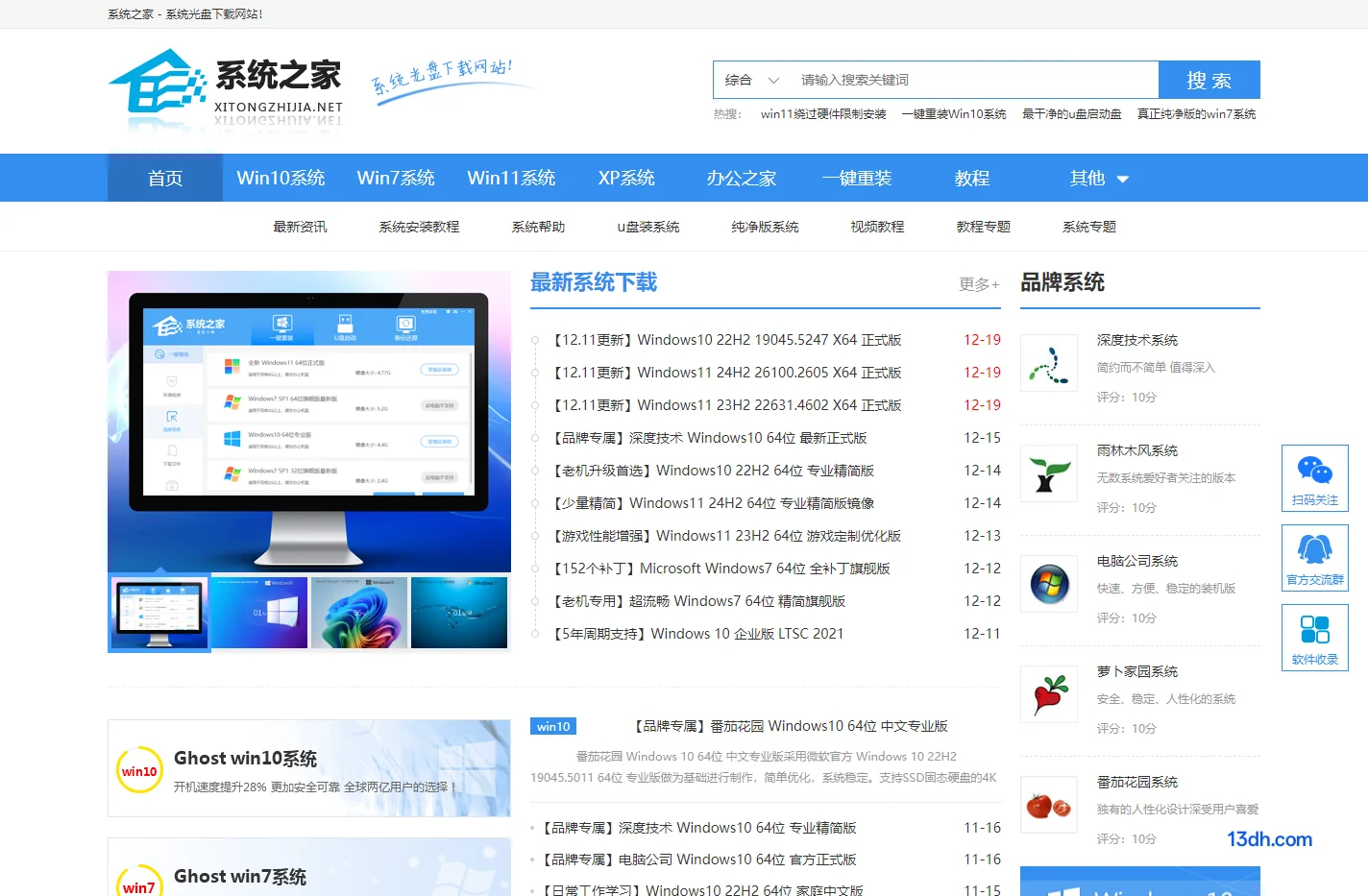
Task: Click hot search 最干净的u盘启动盘
Action: (1072, 113)
